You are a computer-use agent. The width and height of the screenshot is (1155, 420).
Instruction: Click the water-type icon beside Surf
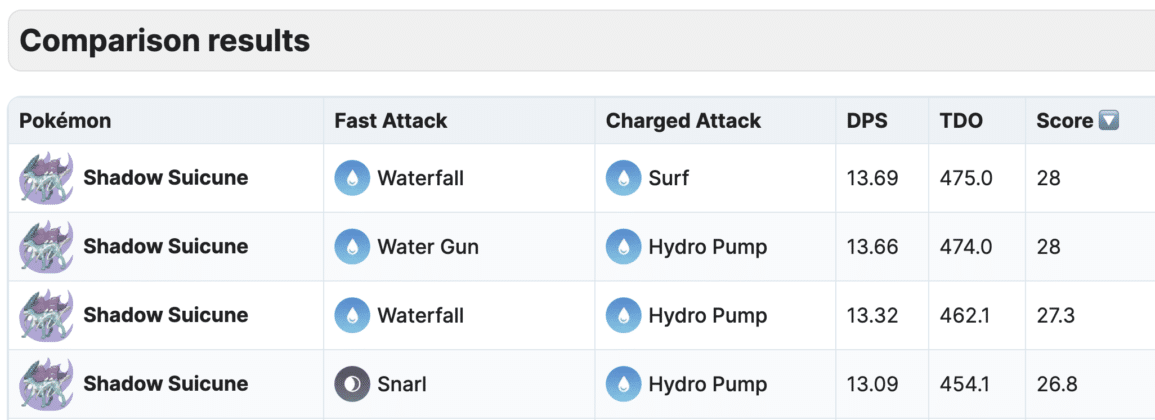pyautogui.click(x=623, y=179)
